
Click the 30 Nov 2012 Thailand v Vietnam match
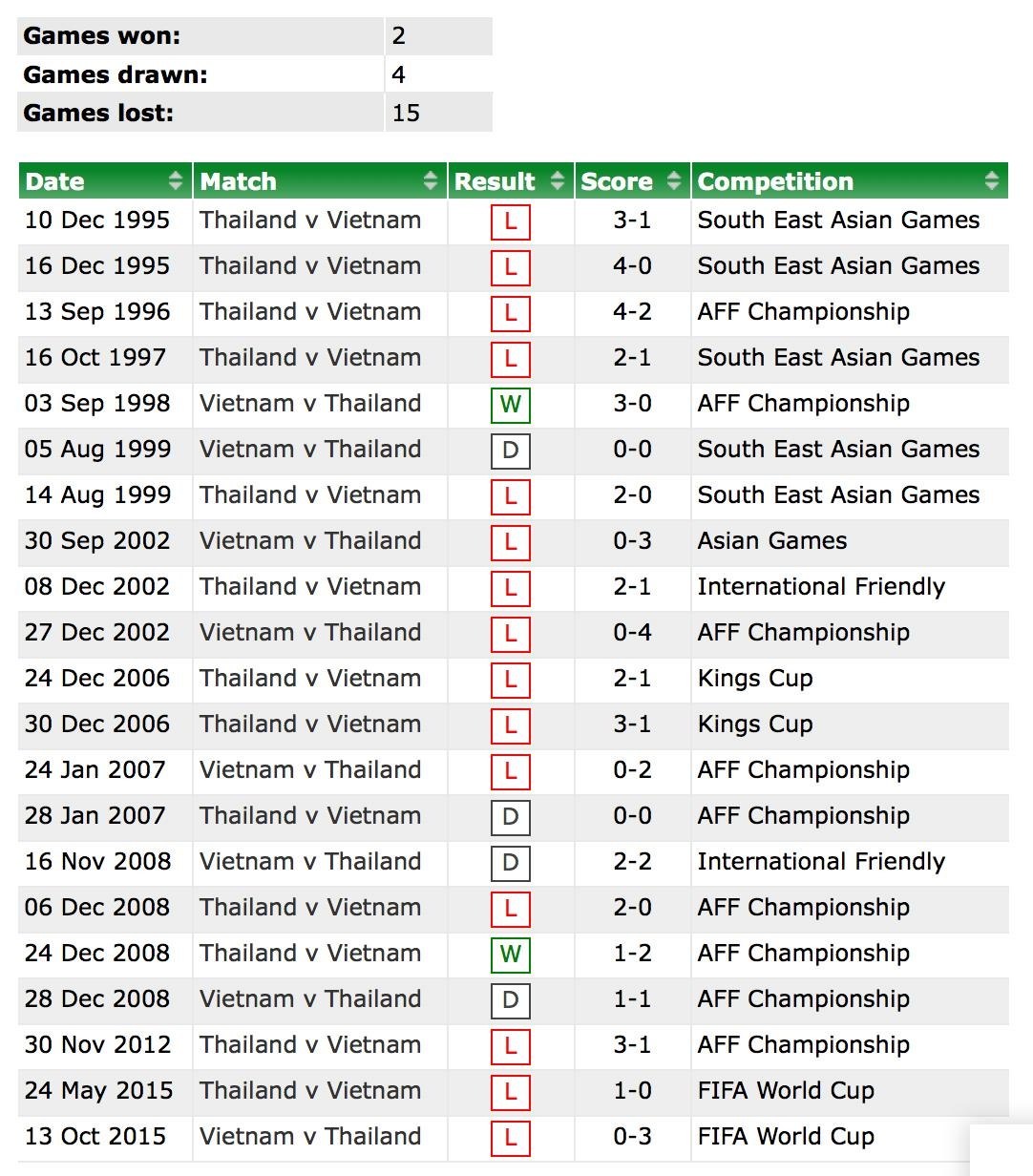tap(310, 1045)
